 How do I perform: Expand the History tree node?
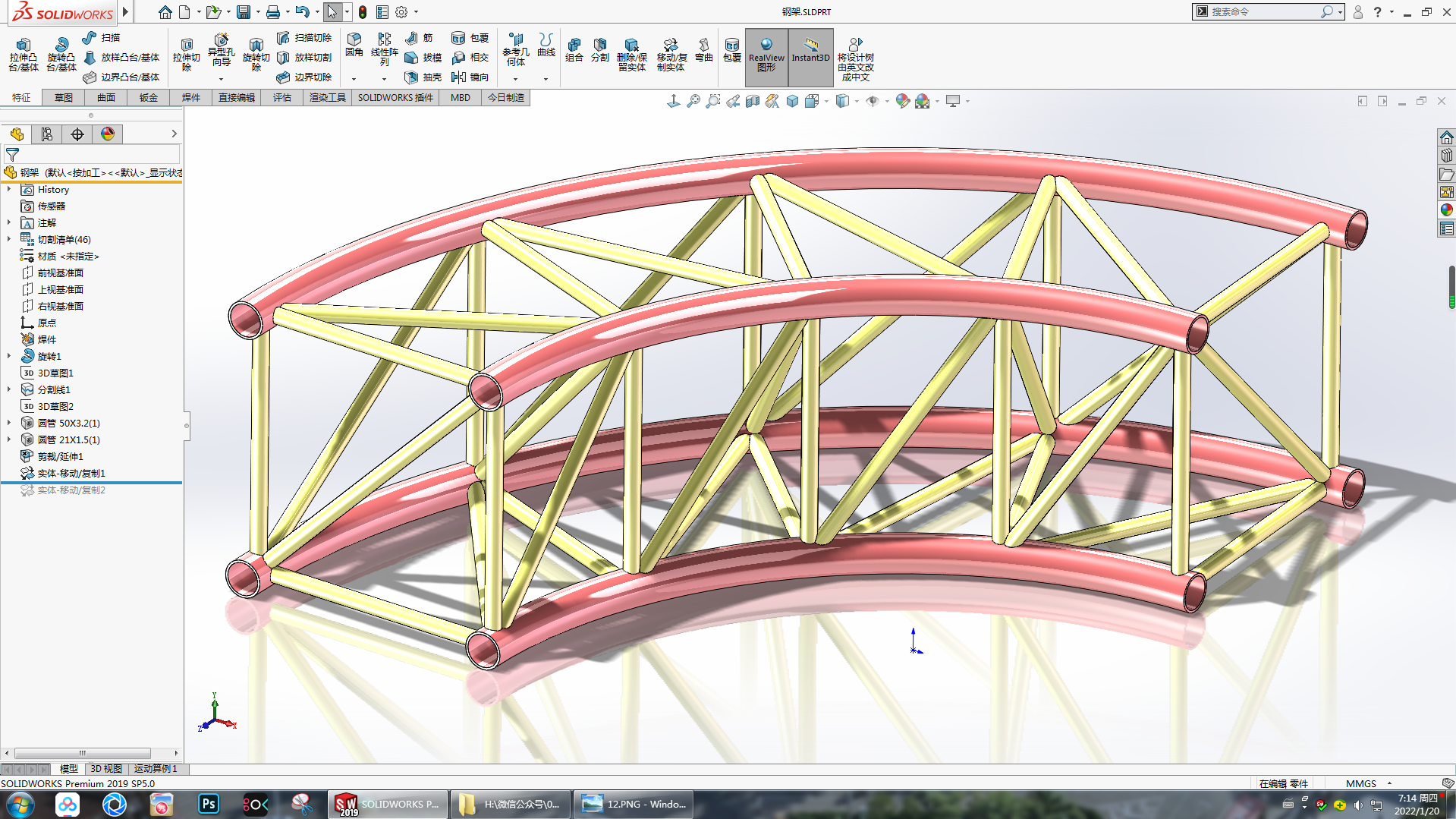pyautogui.click(x=9, y=190)
